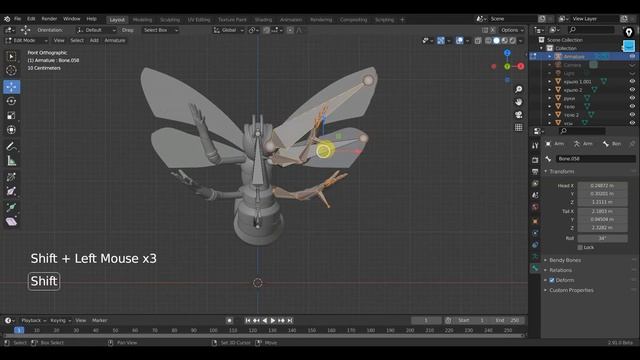640x360 pixels.
Task: Click the Blender logo menu icon
Action: (7, 19)
